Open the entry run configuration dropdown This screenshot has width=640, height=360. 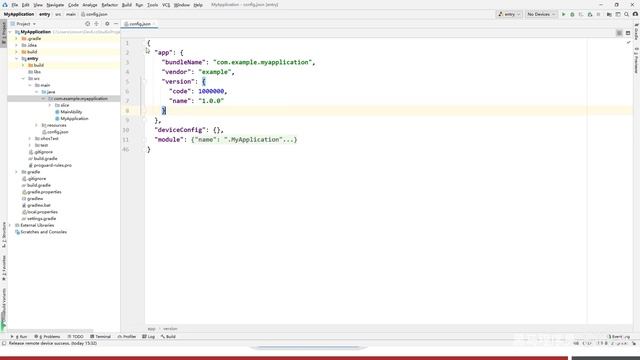click(509, 14)
